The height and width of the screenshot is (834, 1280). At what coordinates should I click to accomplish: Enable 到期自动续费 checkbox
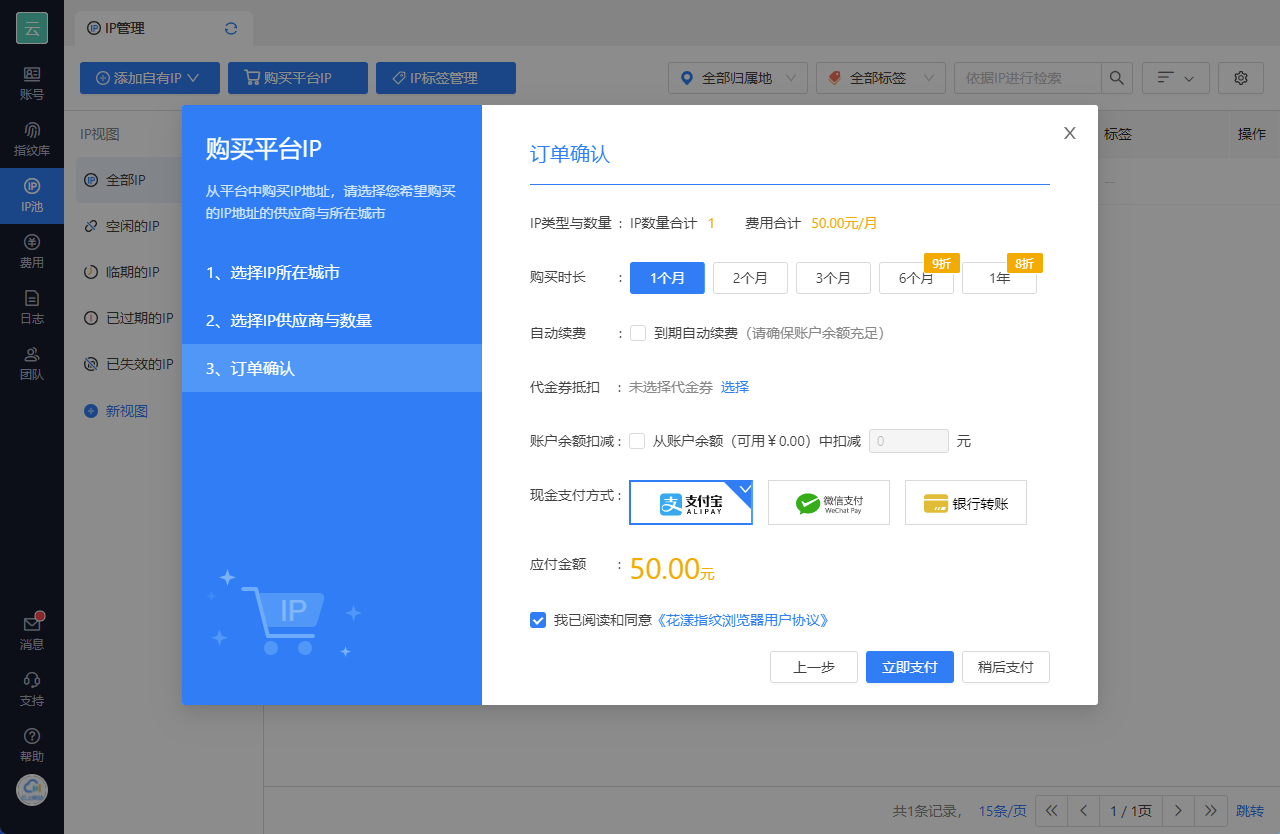637,333
